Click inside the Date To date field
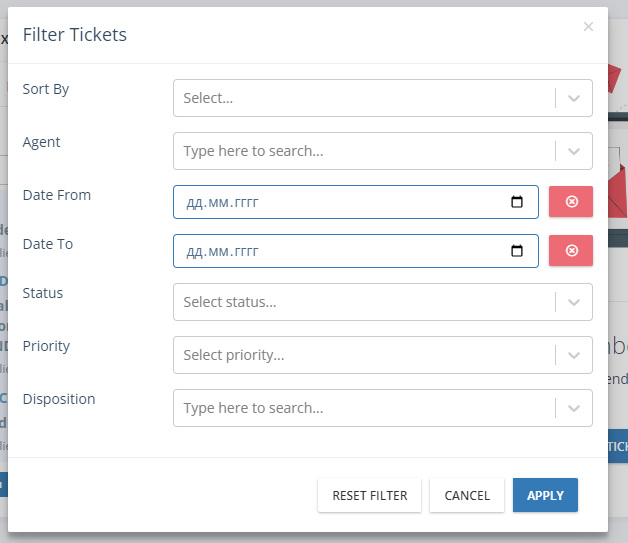Viewport: 628px width, 543px height. tap(356, 251)
